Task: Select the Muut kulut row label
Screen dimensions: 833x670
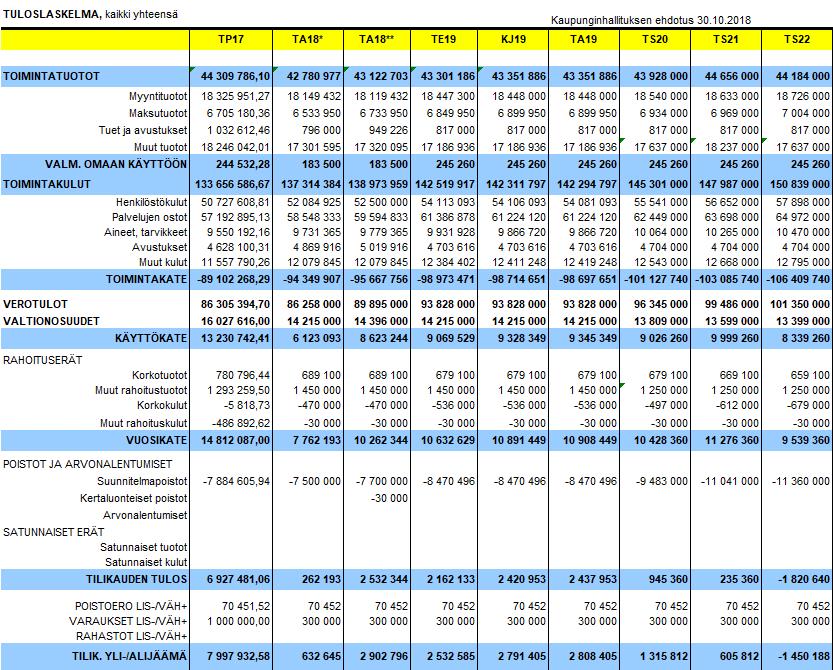Action: 163,262
